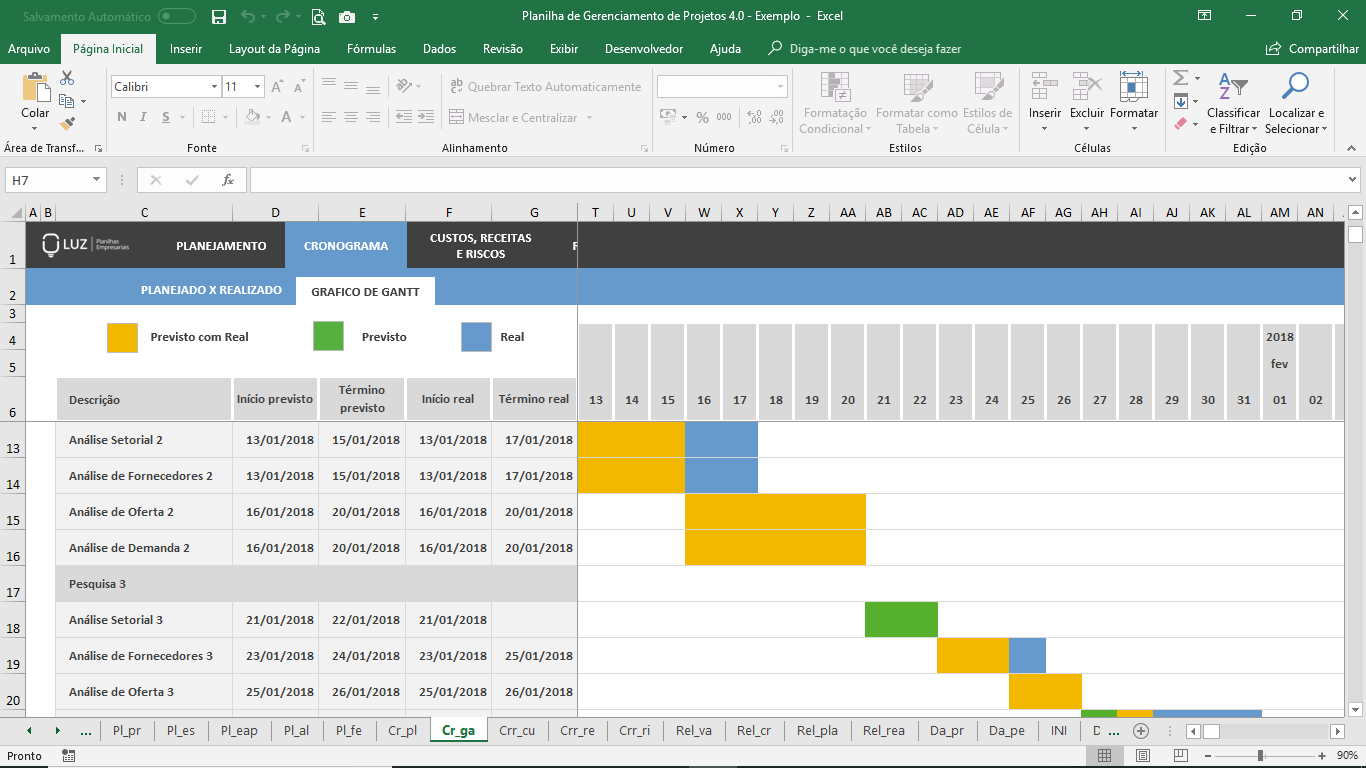Open the Arquivo menu
Viewport: 1366px width, 768px height.
(29, 49)
